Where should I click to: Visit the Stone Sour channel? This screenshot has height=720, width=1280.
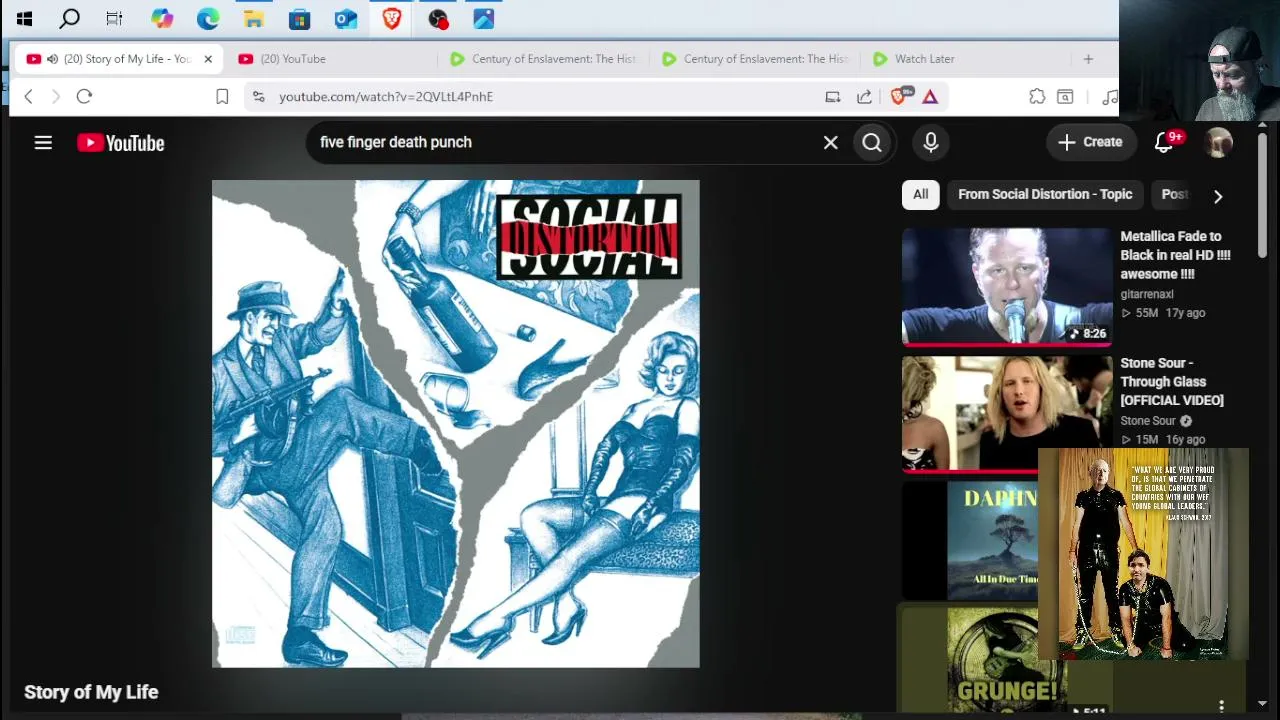coord(1148,421)
